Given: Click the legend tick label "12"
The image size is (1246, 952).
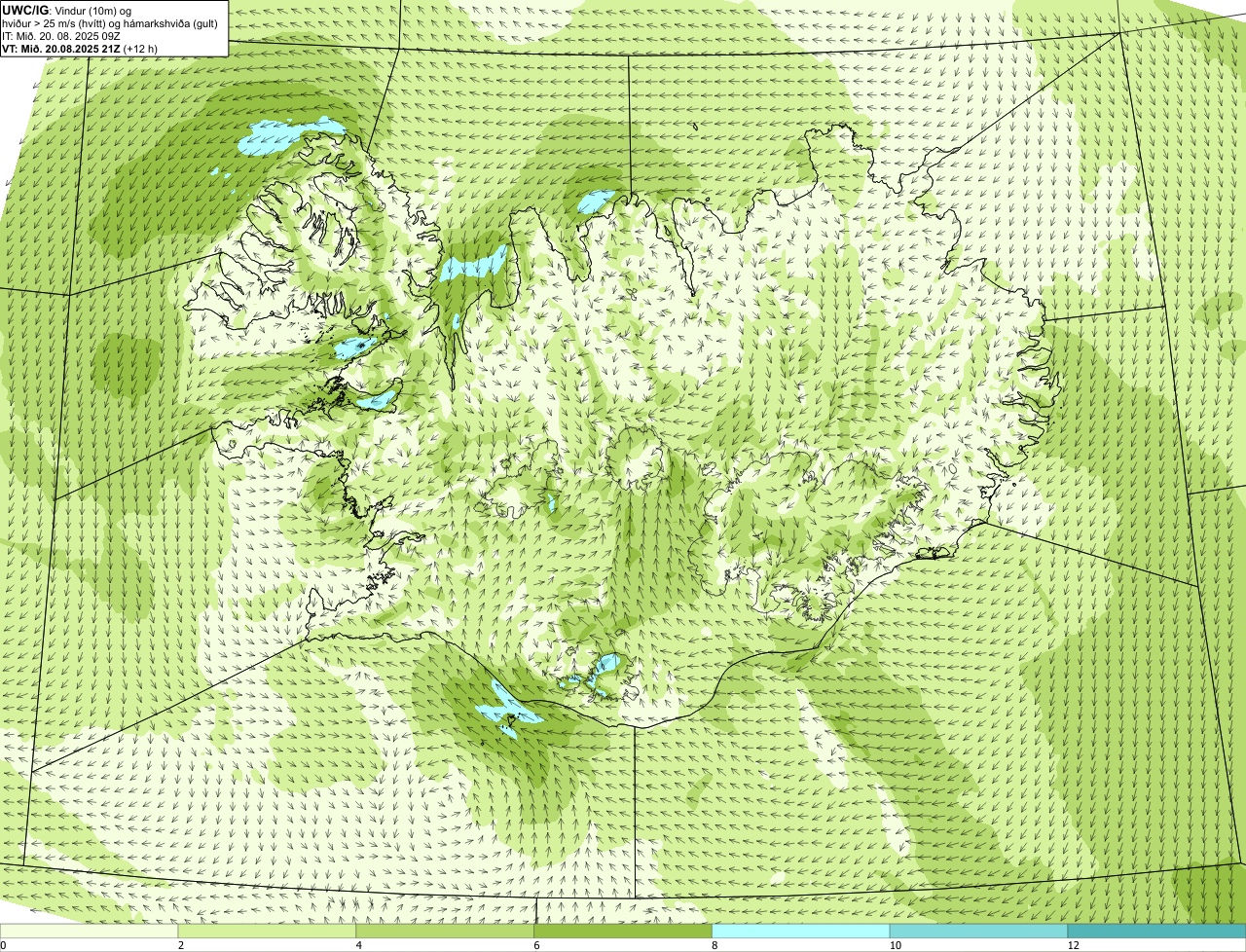Looking at the screenshot, I should point(1073,945).
